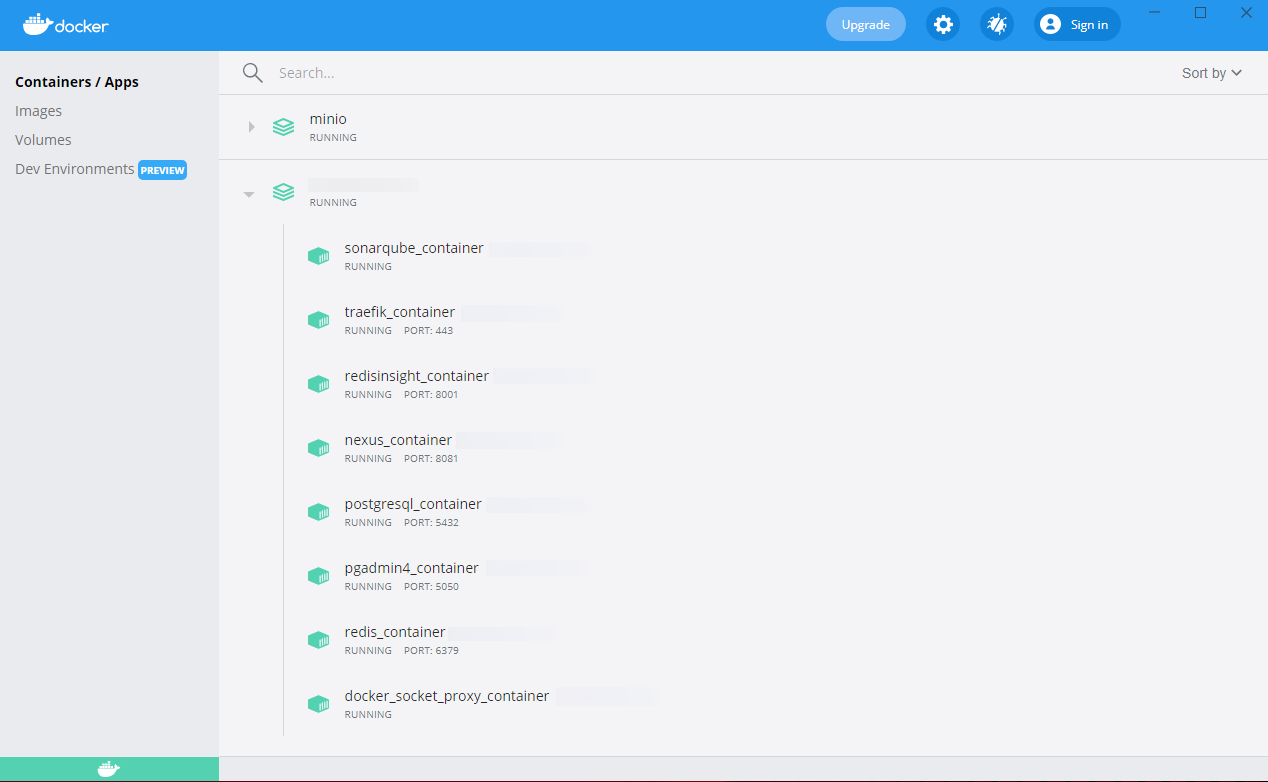Viewport: 1268px width, 782px height.
Task: Select redis_container name text
Action: pyautogui.click(x=395, y=631)
